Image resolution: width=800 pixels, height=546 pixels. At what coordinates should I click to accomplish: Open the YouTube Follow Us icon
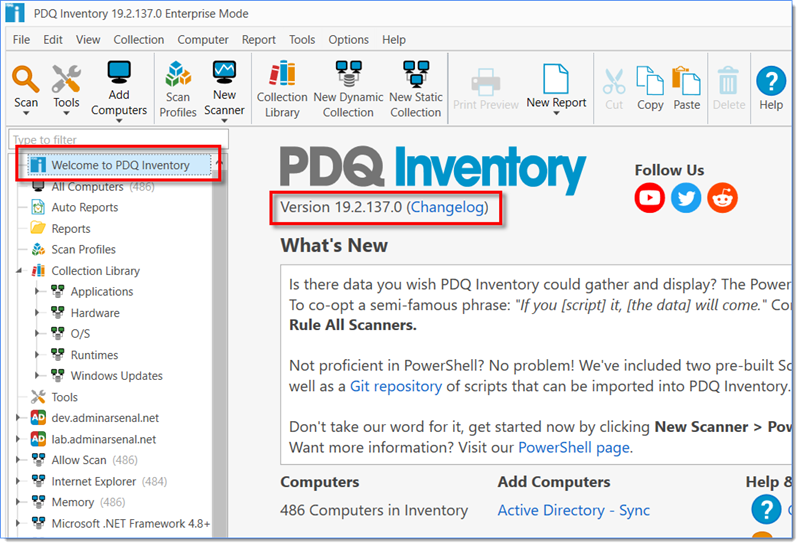(x=649, y=197)
